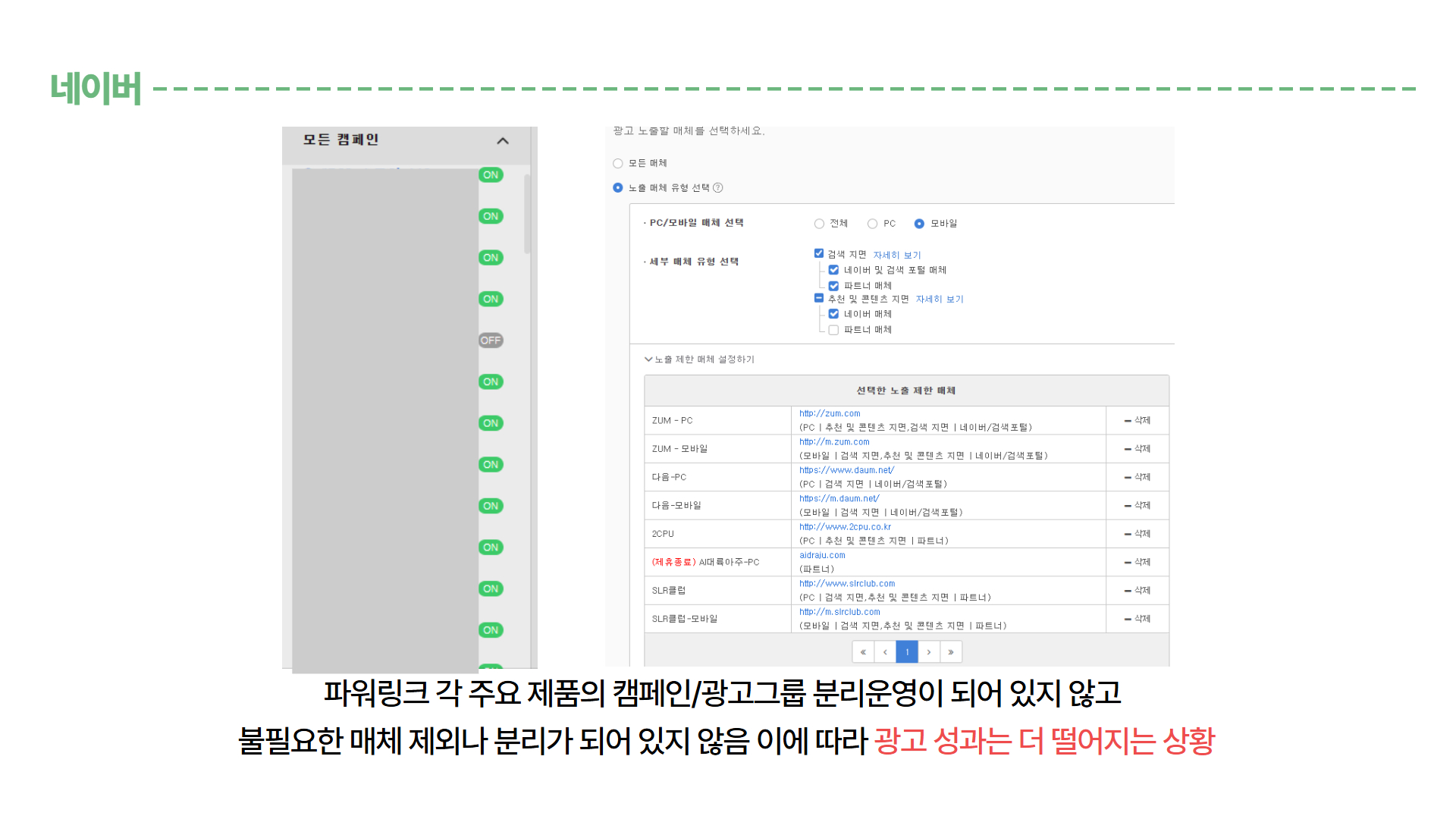Viewport: 1456px width, 819px height.
Task: Select page 1 in pagination
Action: tap(907, 652)
